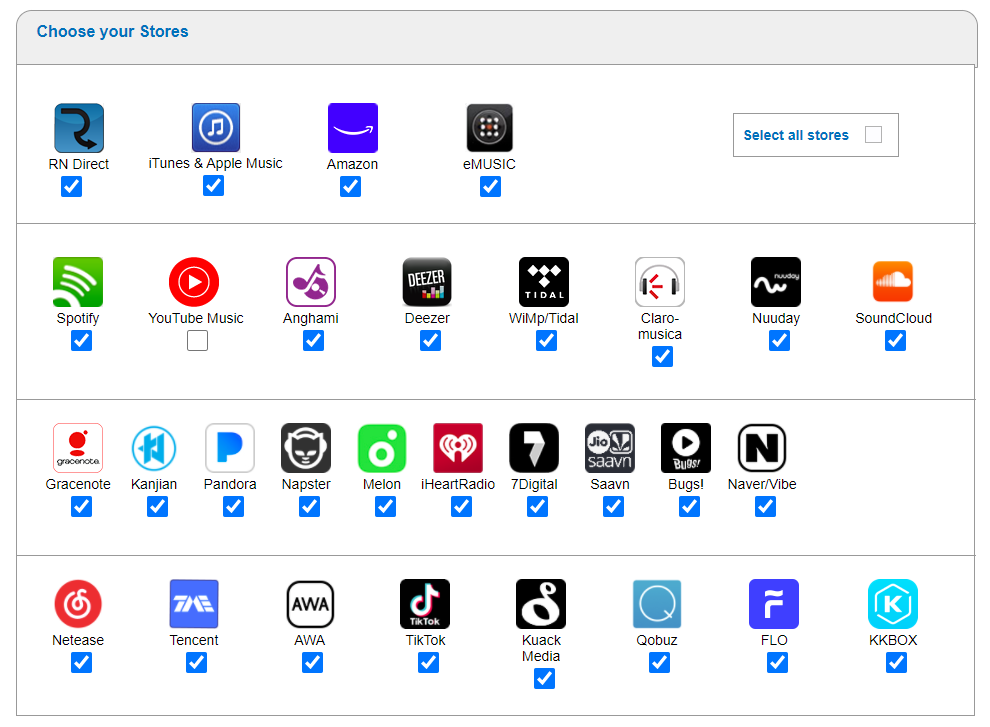Uncheck the Napster checkbox
Screen dimensions: 990x727
click(309, 507)
